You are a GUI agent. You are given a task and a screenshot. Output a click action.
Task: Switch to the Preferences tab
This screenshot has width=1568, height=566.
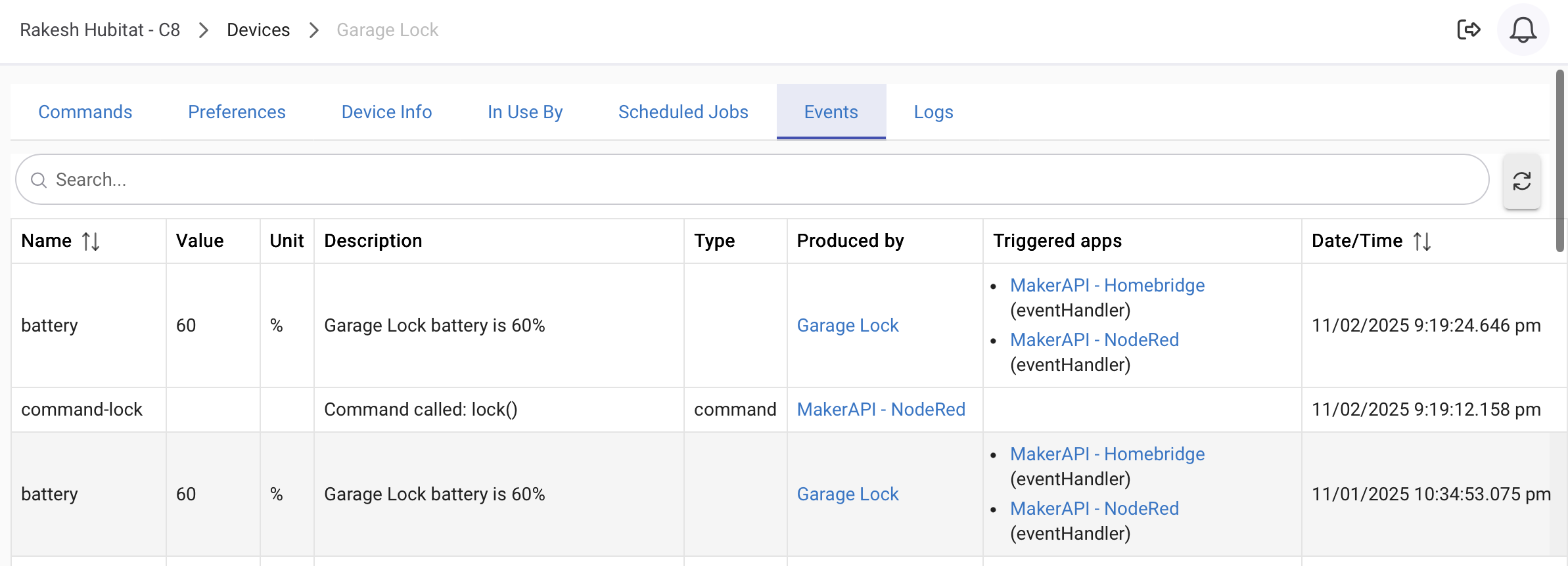[x=237, y=112]
